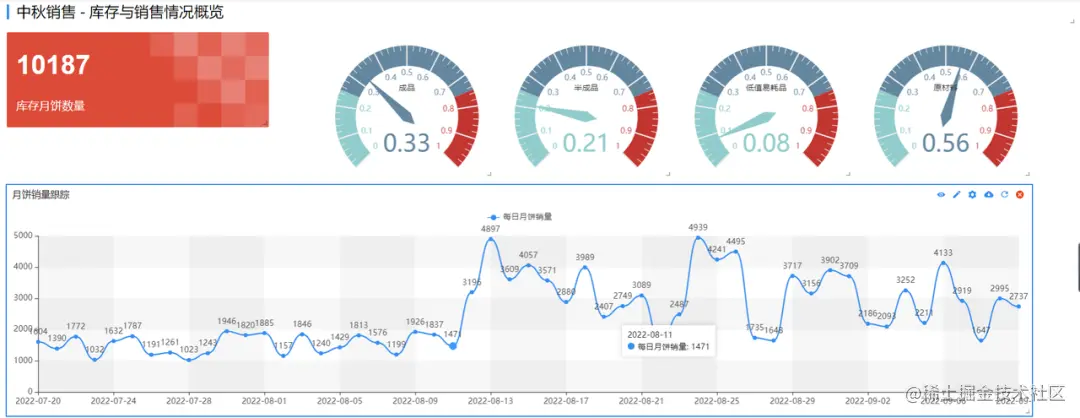Select the 成品 gauge showing 0.33
The height and width of the screenshot is (418, 1080).
coord(406,107)
